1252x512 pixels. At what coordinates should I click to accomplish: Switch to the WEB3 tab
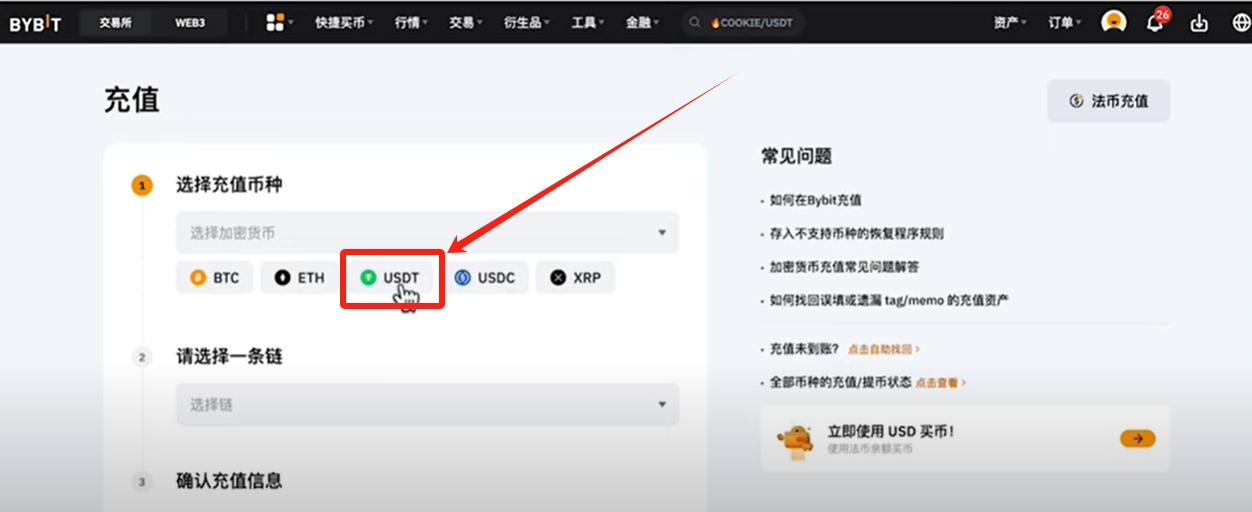(x=190, y=23)
